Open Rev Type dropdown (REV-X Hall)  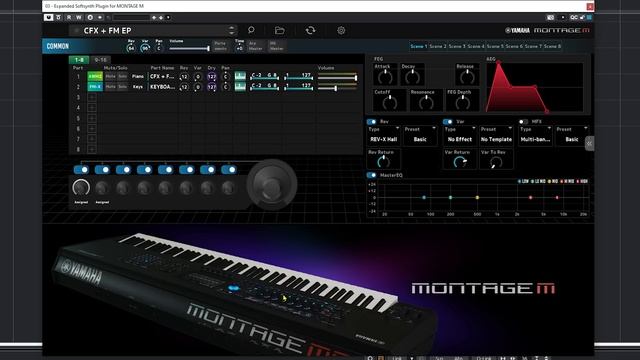(384, 136)
